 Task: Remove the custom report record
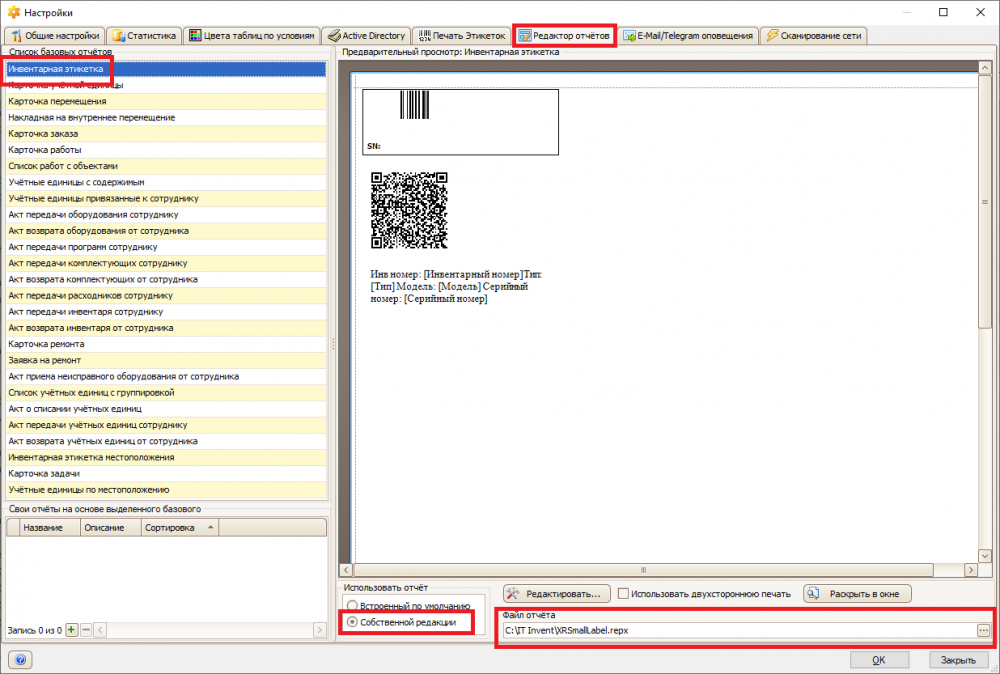point(86,630)
